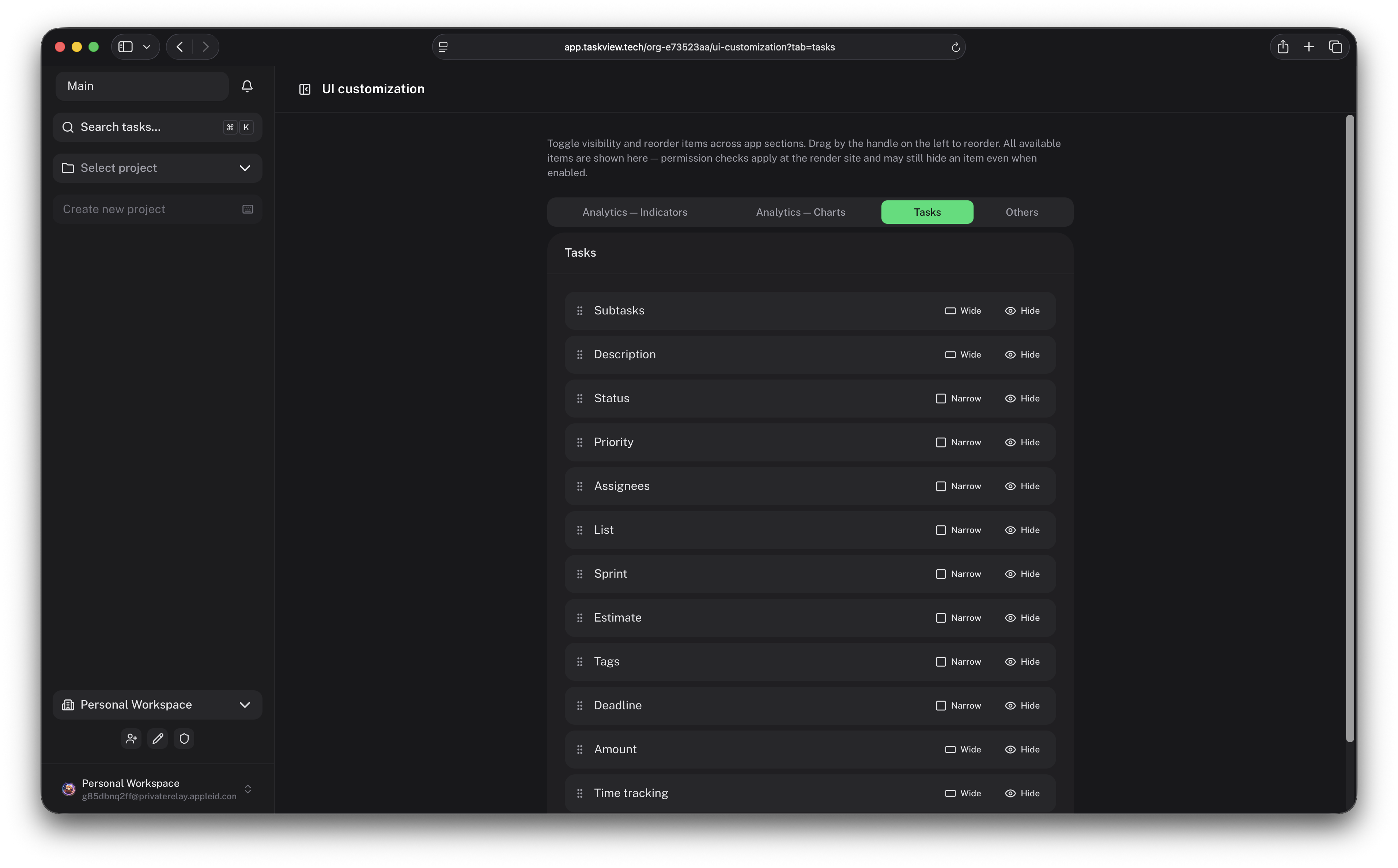
Task: Toggle Estimate width from Narrow
Action: pyautogui.click(x=959, y=618)
